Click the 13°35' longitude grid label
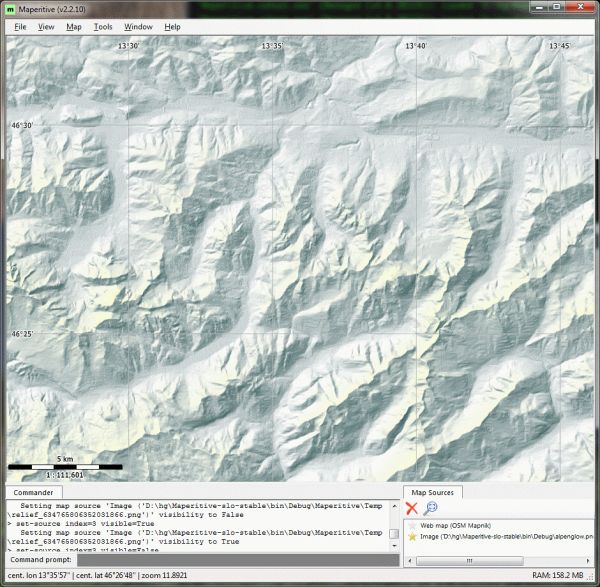600x587 pixels. [272, 46]
